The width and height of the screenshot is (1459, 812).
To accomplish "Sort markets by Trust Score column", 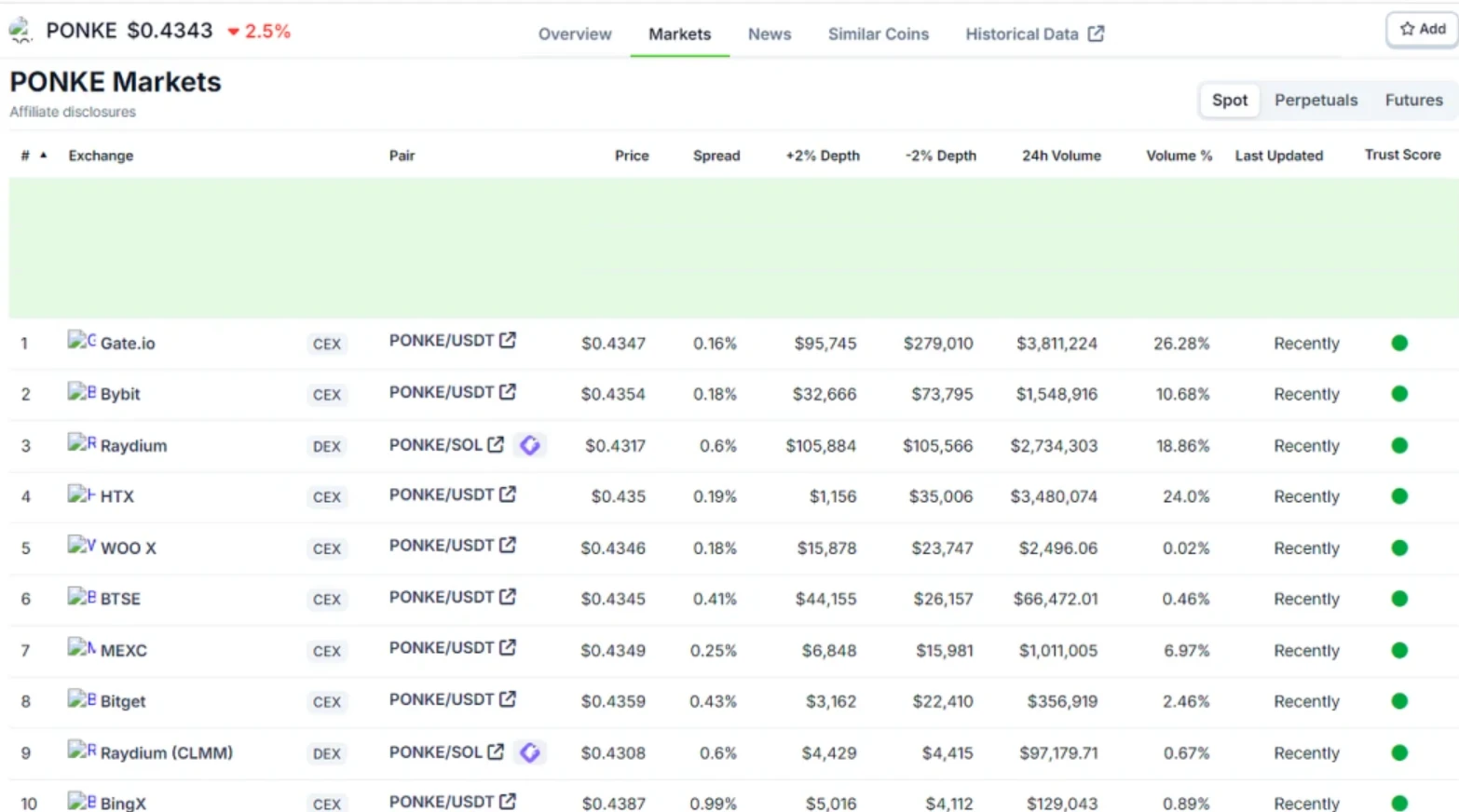I will tap(1402, 156).
